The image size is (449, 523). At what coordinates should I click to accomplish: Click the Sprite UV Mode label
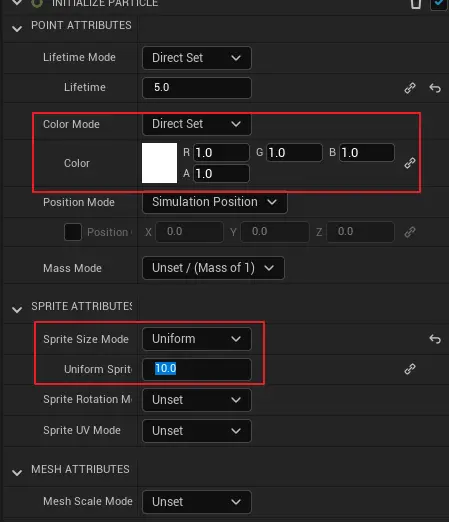pos(82,430)
